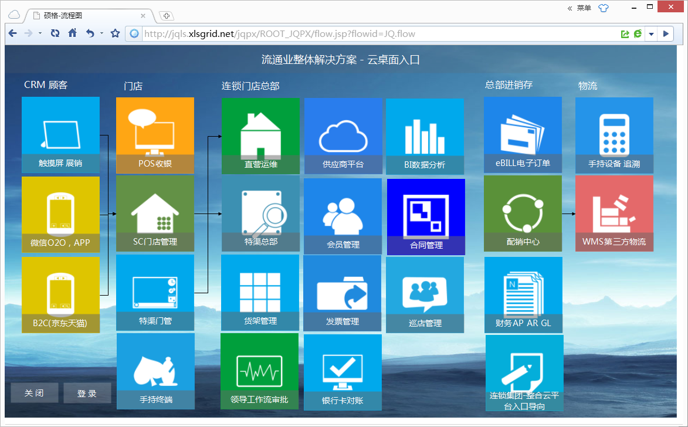Open 微信O2O, APP tile
This screenshot has height=427, width=688.
click(x=60, y=214)
